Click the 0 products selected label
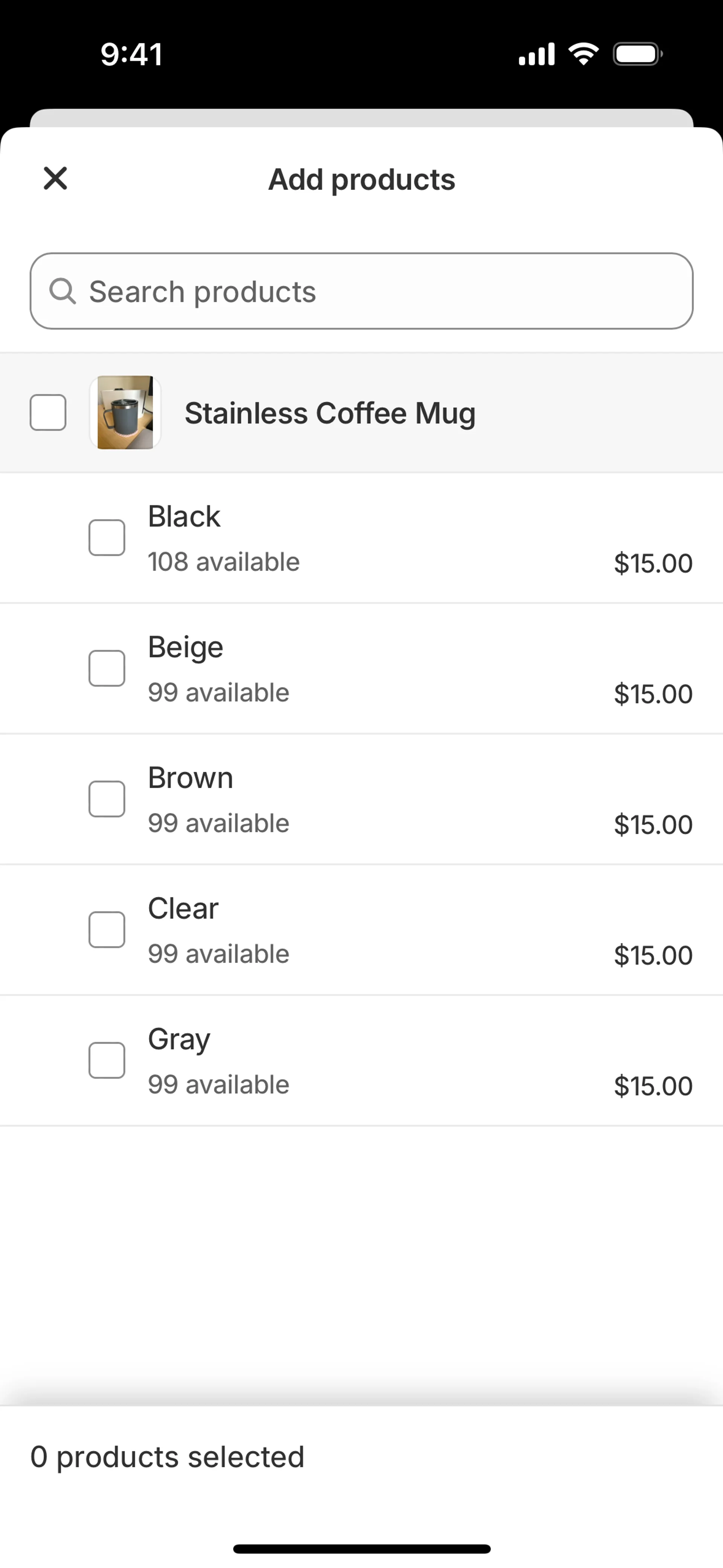 coord(167,1457)
